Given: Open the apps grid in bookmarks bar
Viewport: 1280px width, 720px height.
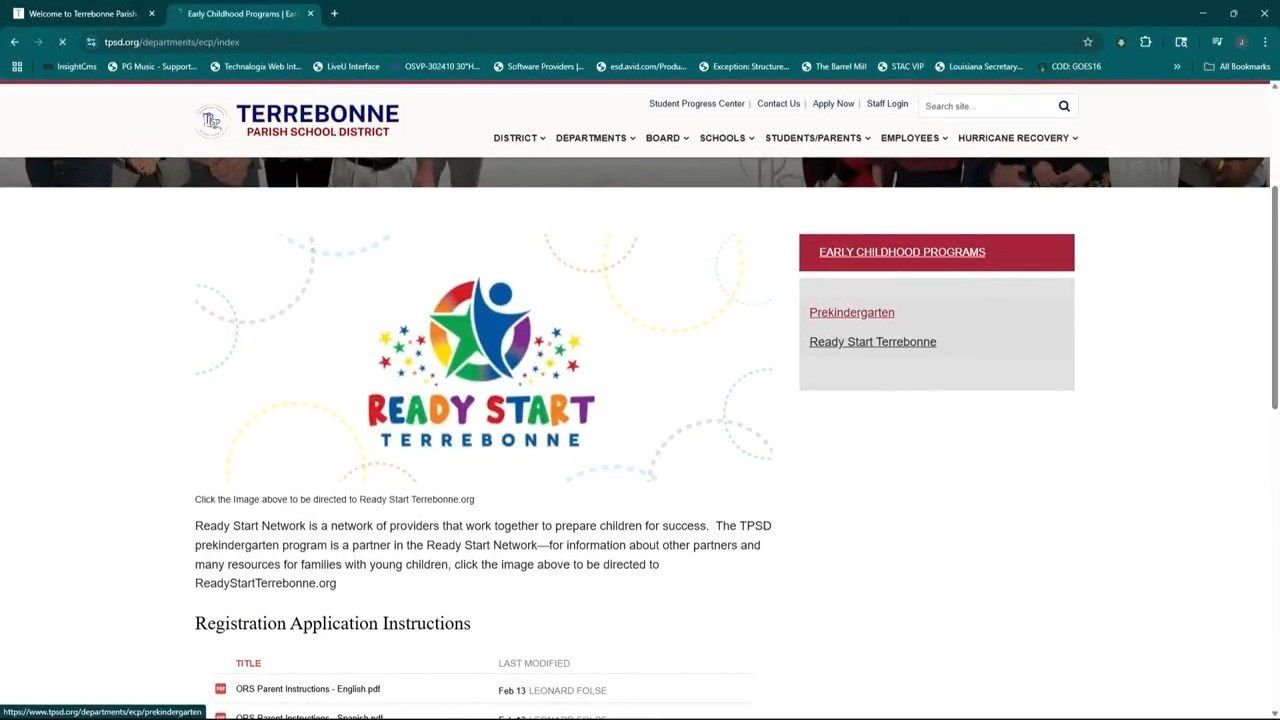Looking at the screenshot, I should (x=17, y=67).
